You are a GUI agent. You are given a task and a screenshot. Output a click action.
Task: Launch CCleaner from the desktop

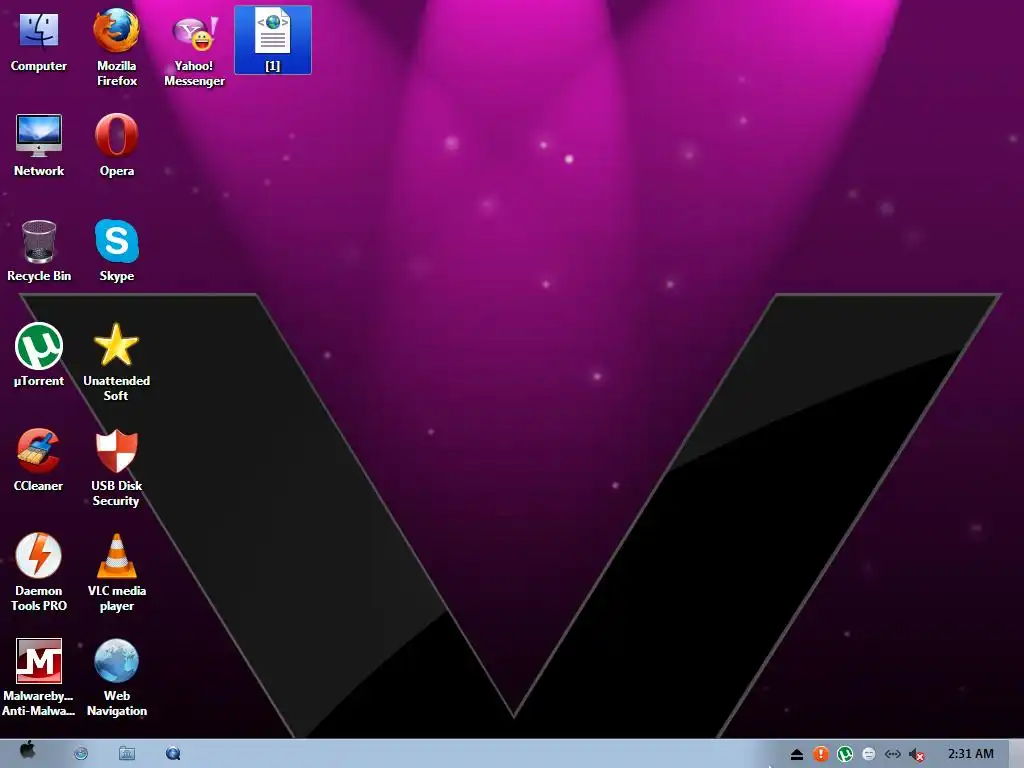[x=39, y=460]
